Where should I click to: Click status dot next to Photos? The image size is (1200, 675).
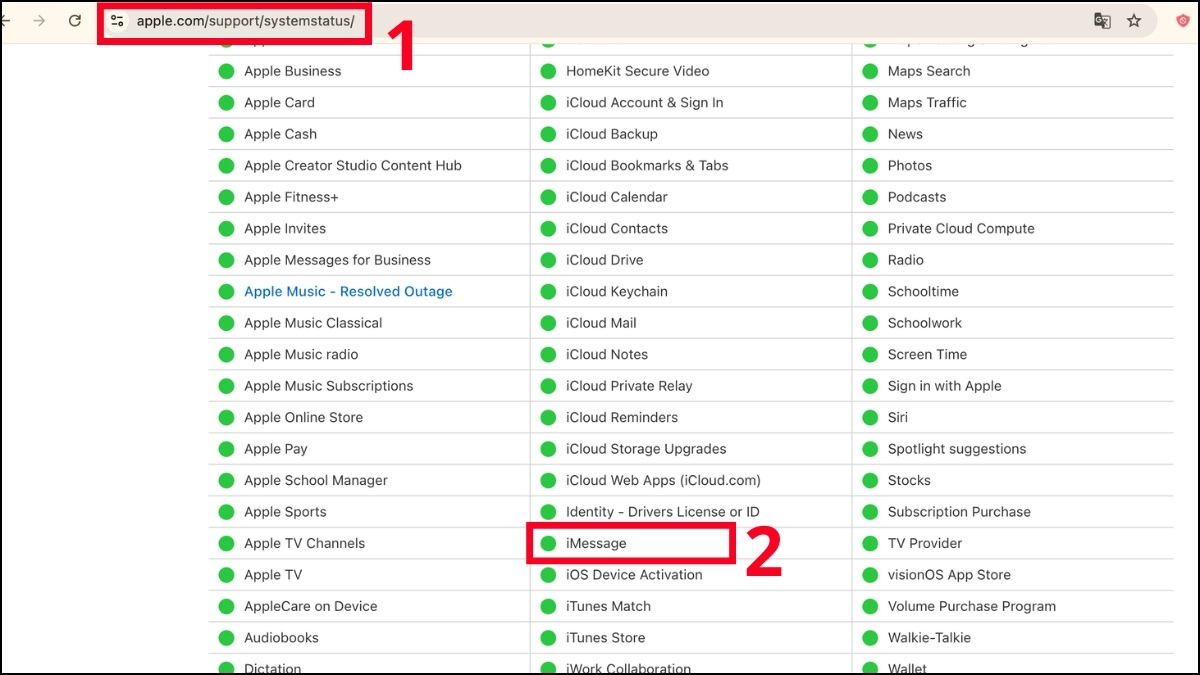click(870, 166)
